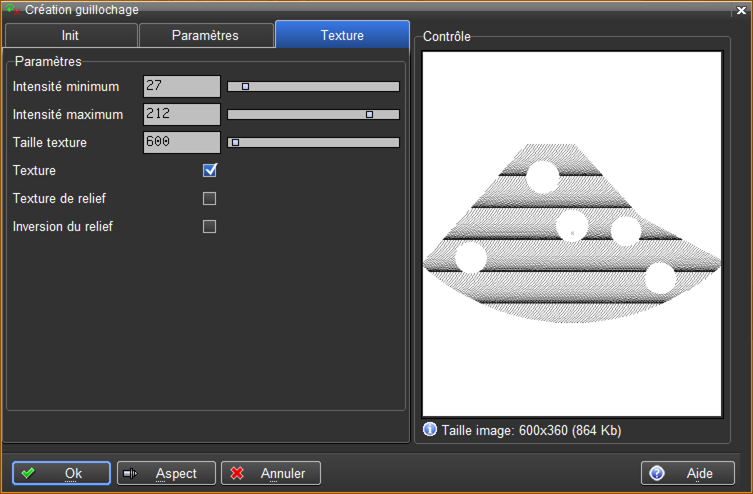
Task: Confirm with the Ok button
Action: (x=61, y=473)
